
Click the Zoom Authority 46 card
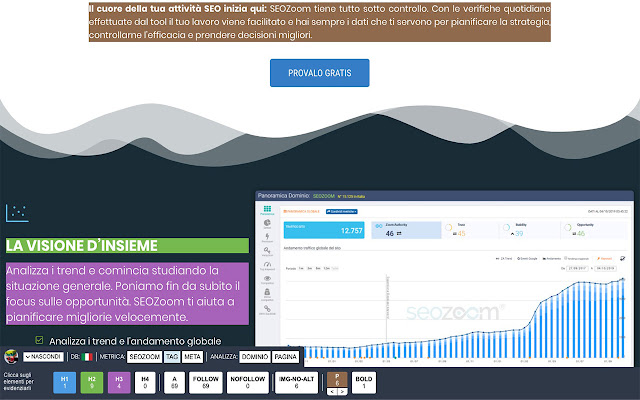(x=406, y=230)
